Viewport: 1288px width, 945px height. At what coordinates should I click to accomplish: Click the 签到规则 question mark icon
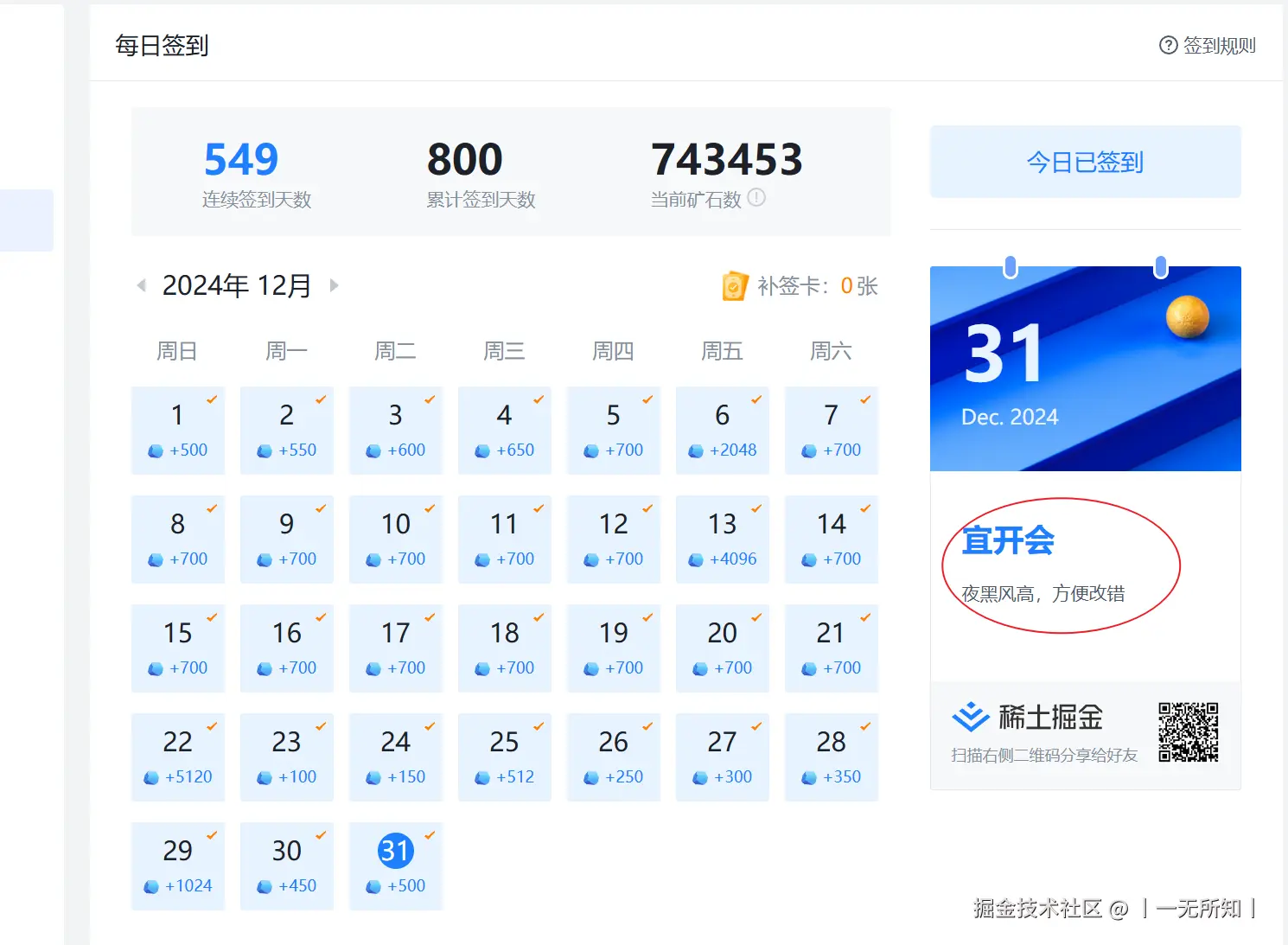(1169, 45)
